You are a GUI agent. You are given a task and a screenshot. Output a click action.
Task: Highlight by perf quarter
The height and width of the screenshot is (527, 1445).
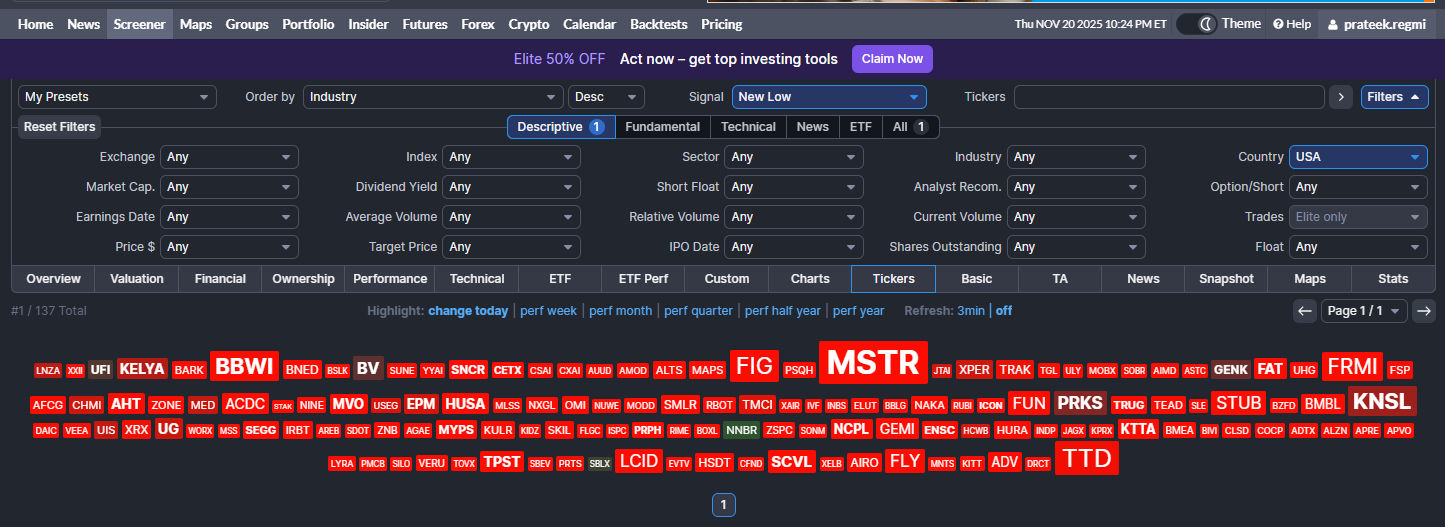[x=698, y=311]
